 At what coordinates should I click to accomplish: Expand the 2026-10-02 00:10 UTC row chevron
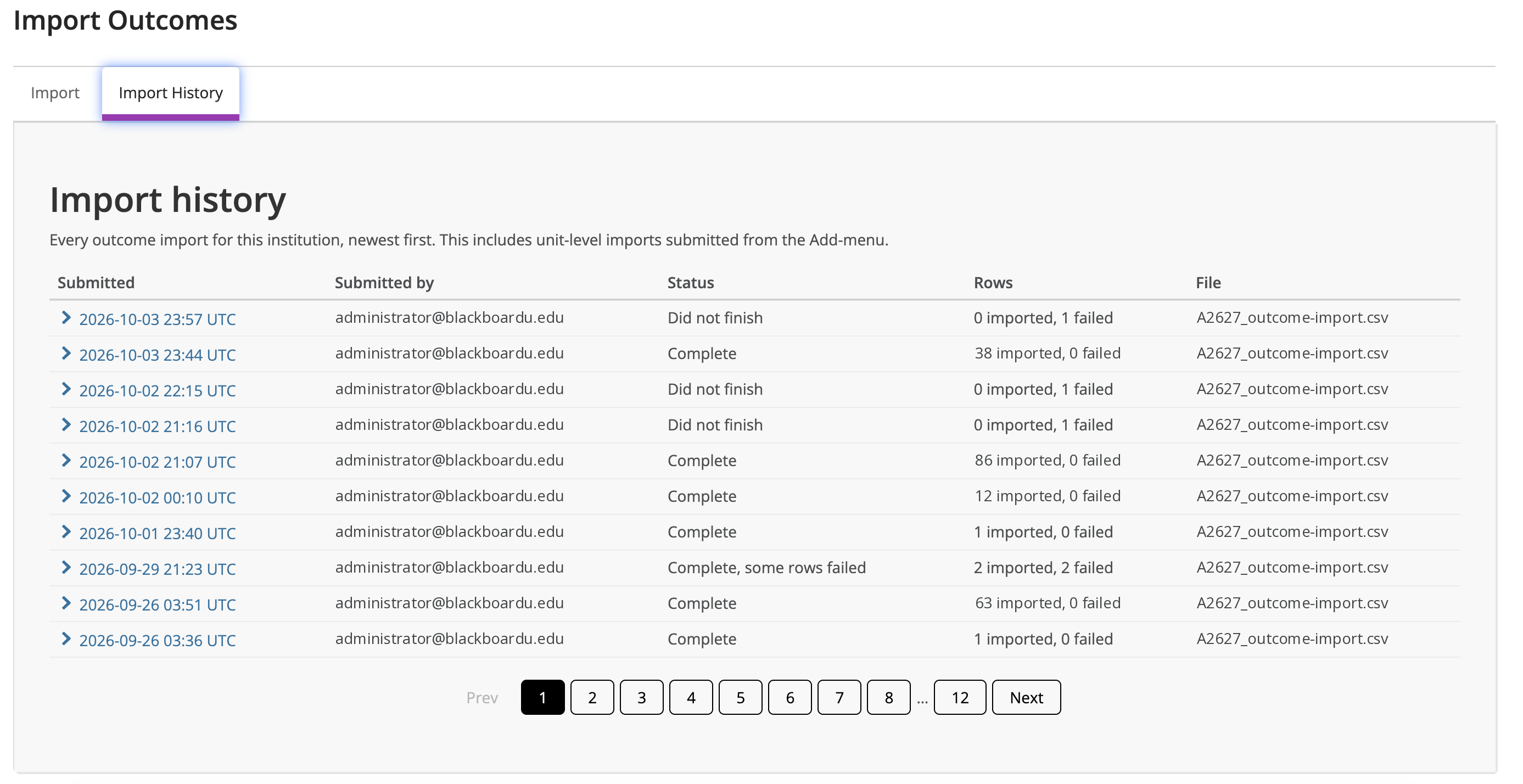[x=66, y=496]
